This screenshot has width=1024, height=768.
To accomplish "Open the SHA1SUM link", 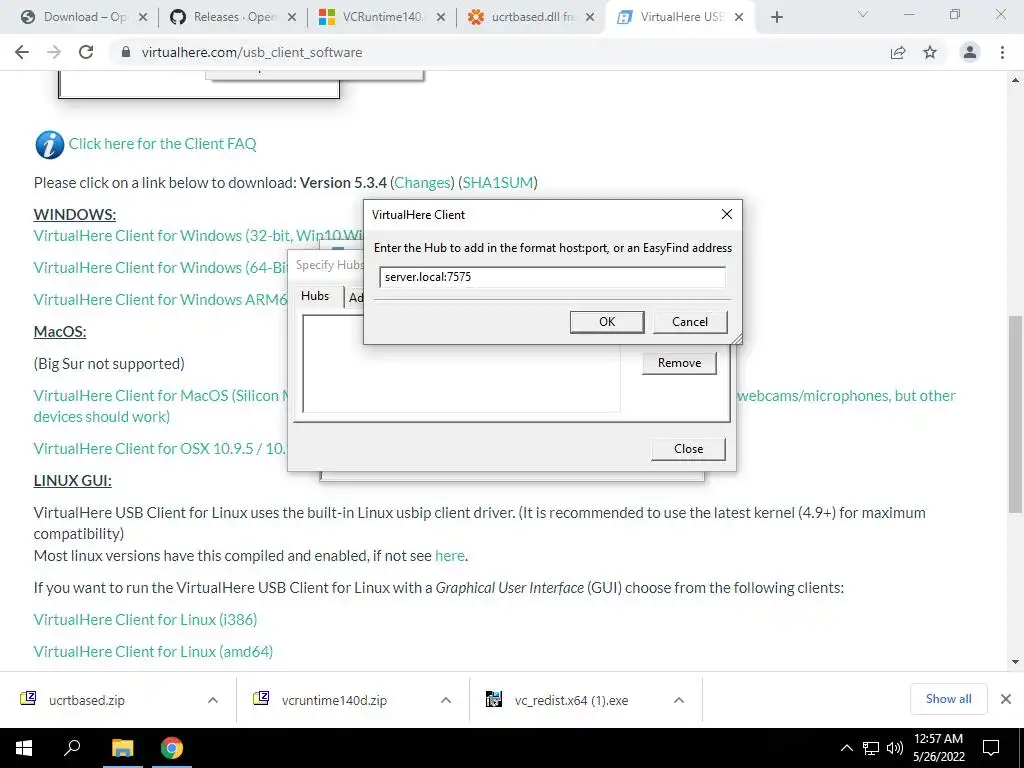I will point(498,183).
